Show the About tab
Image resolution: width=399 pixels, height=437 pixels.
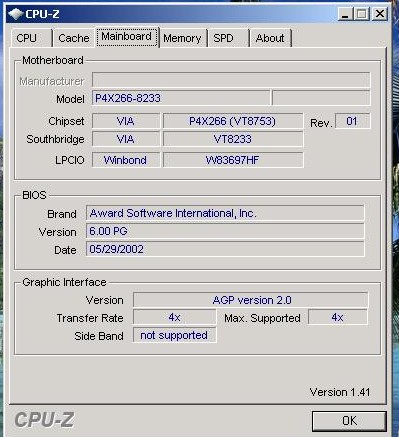tap(270, 38)
